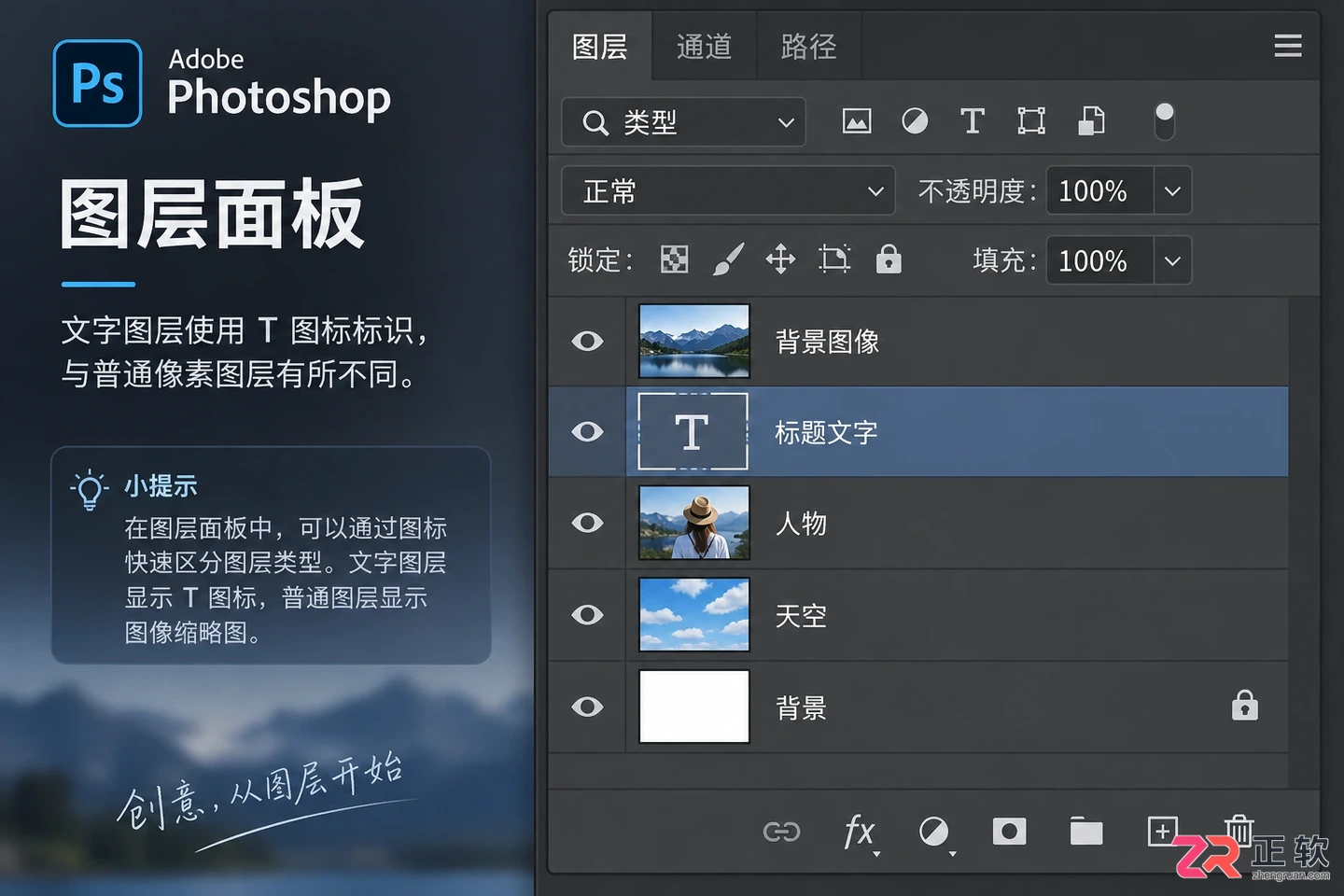
Task: Hide the 背景 layer
Action: click(x=587, y=707)
